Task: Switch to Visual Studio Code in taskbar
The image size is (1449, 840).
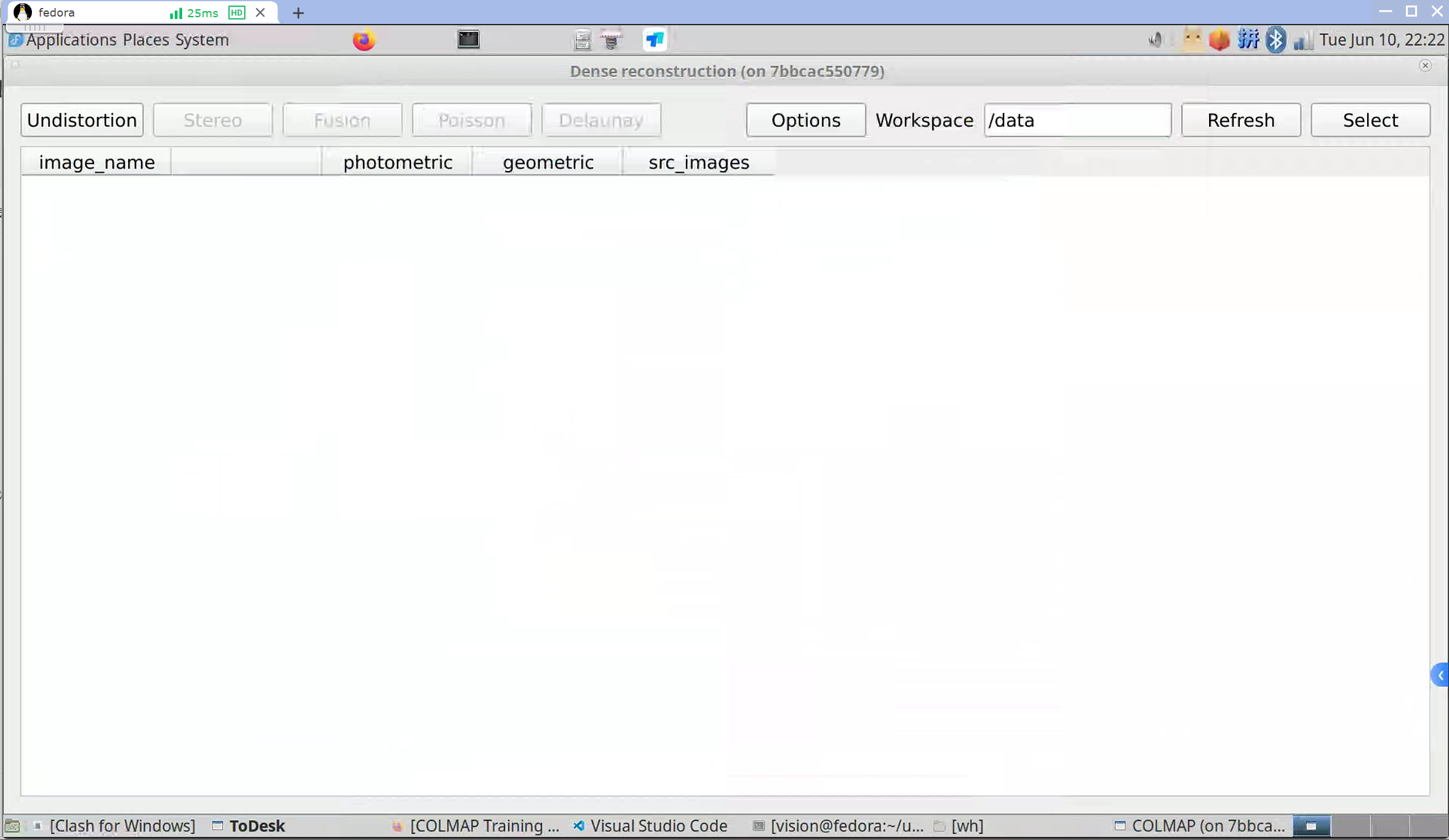Action: (651, 826)
